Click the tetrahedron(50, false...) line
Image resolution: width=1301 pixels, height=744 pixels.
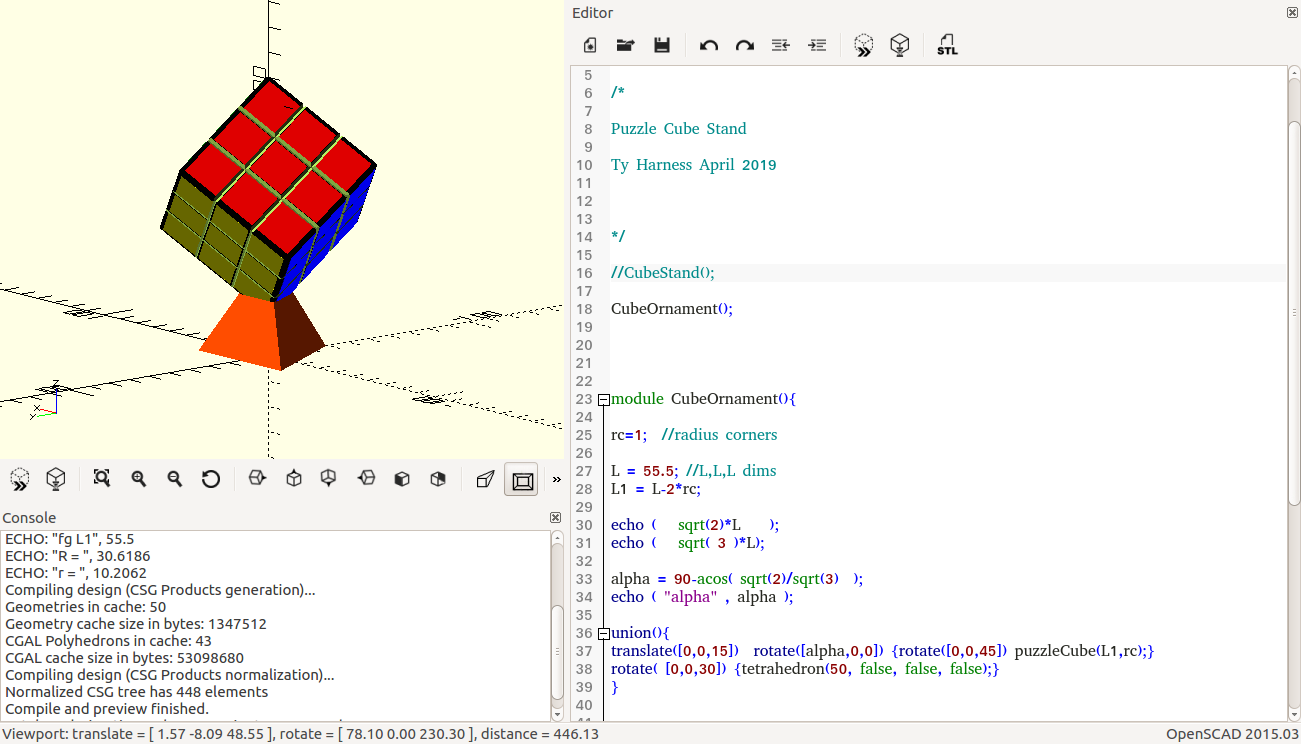[x=805, y=669]
